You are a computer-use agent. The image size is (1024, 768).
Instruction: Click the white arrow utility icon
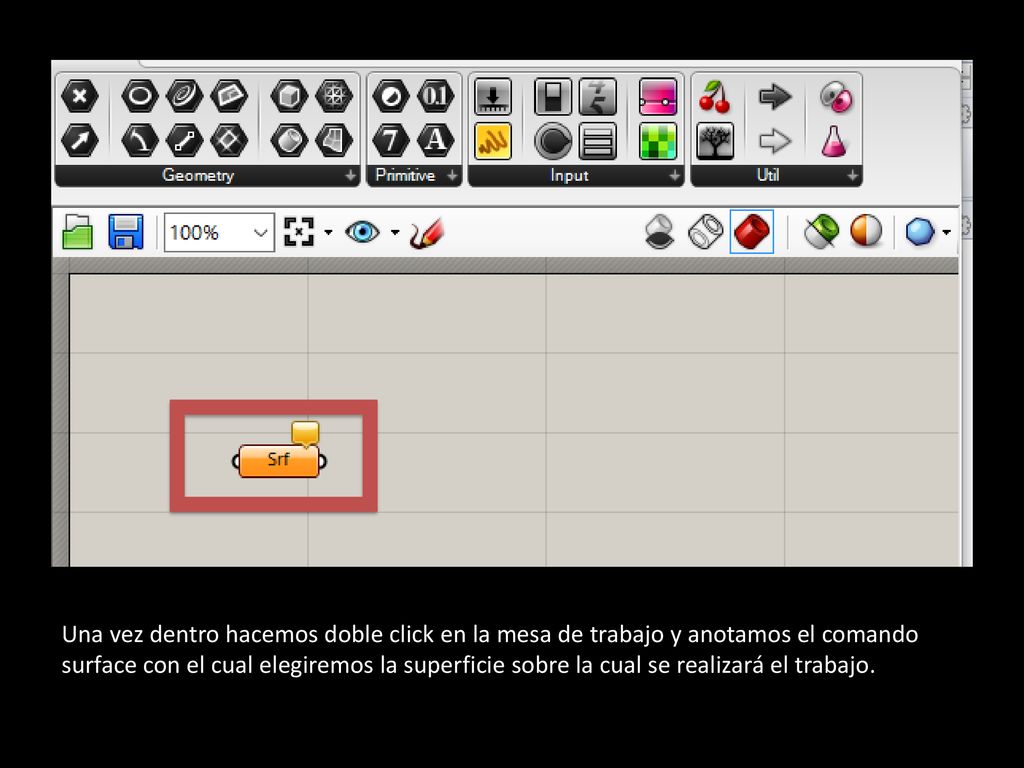tap(775, 141)
